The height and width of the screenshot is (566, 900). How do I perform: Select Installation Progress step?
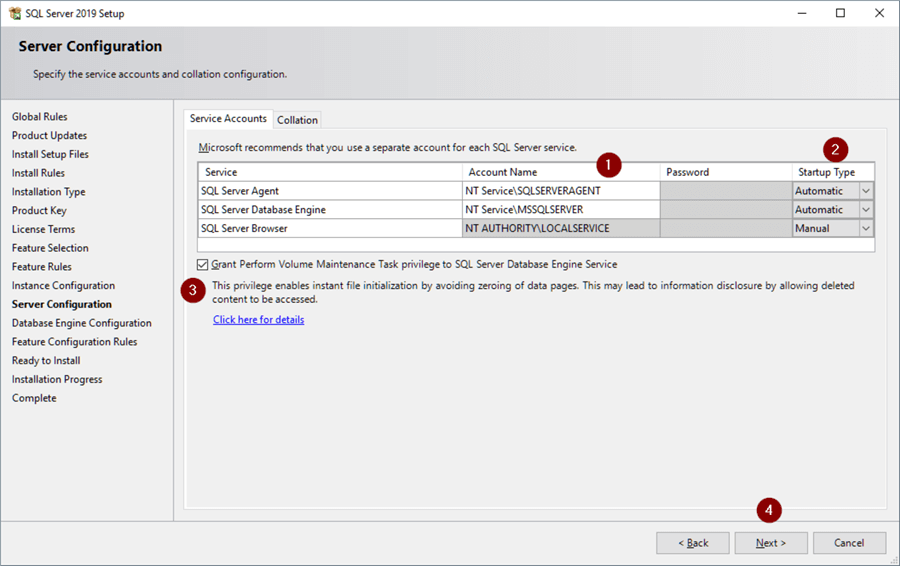[x=57, y=379]
